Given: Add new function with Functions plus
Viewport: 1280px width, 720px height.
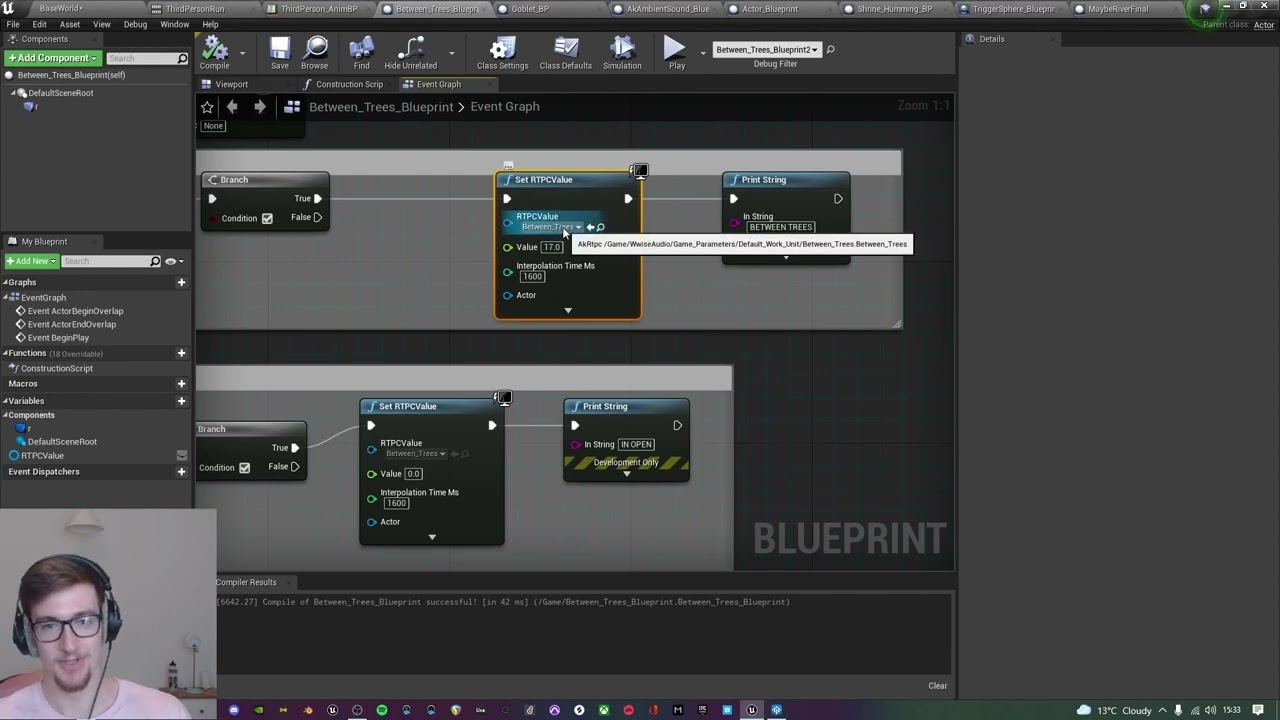Looking at the screenshot, I should tap(181, 353).
